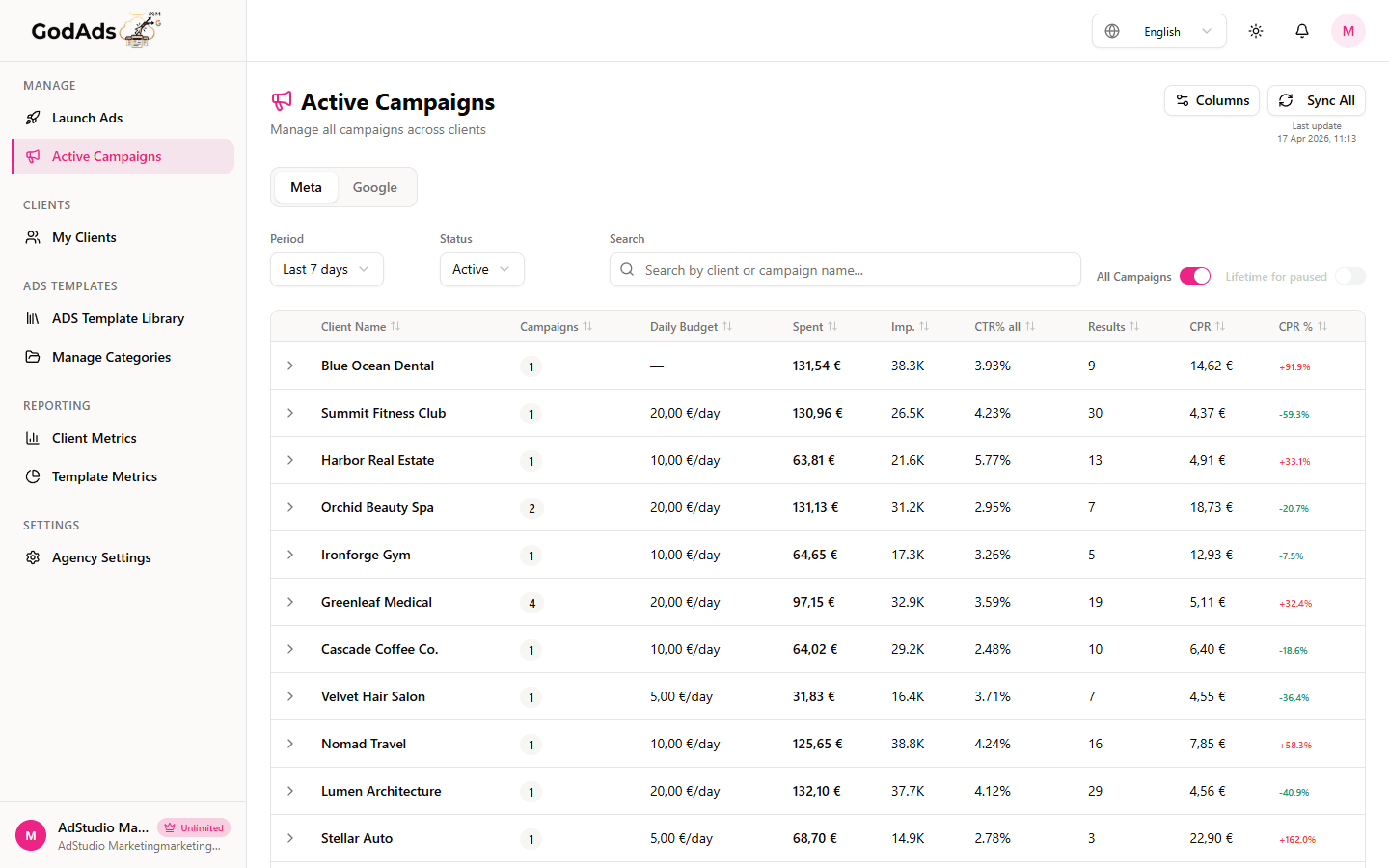
Task: Click the Template Metrics clock icon
Action: pyautogui.click(x=32, y=476)
